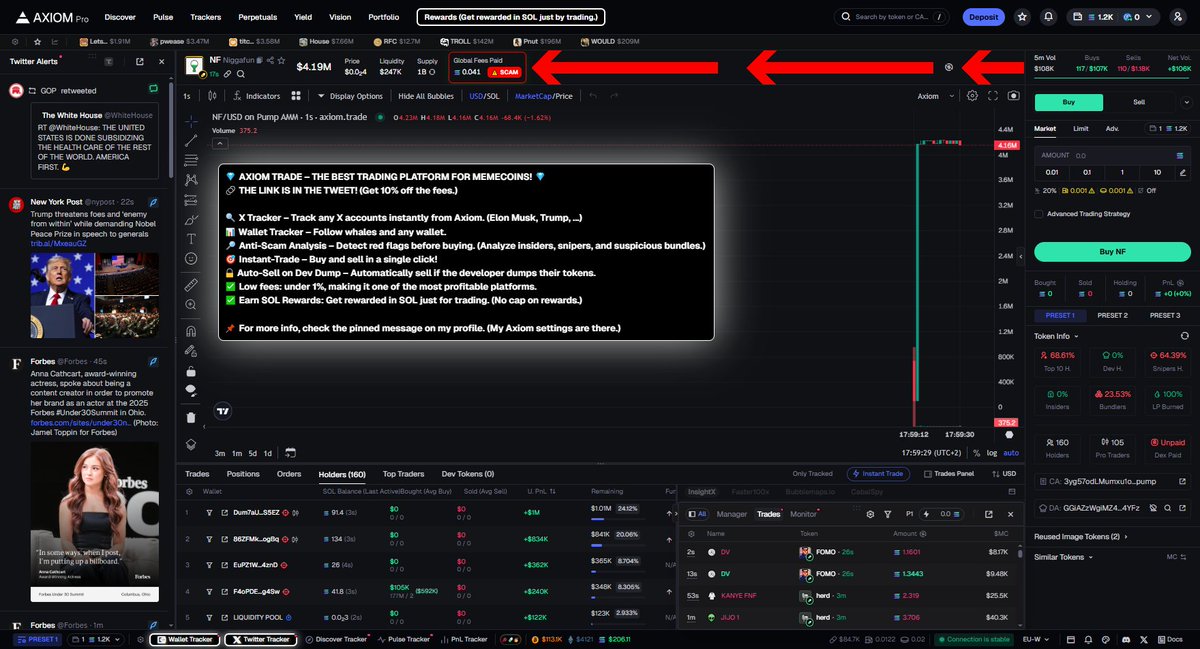Select the ruler measure tool

pos(191,285)
